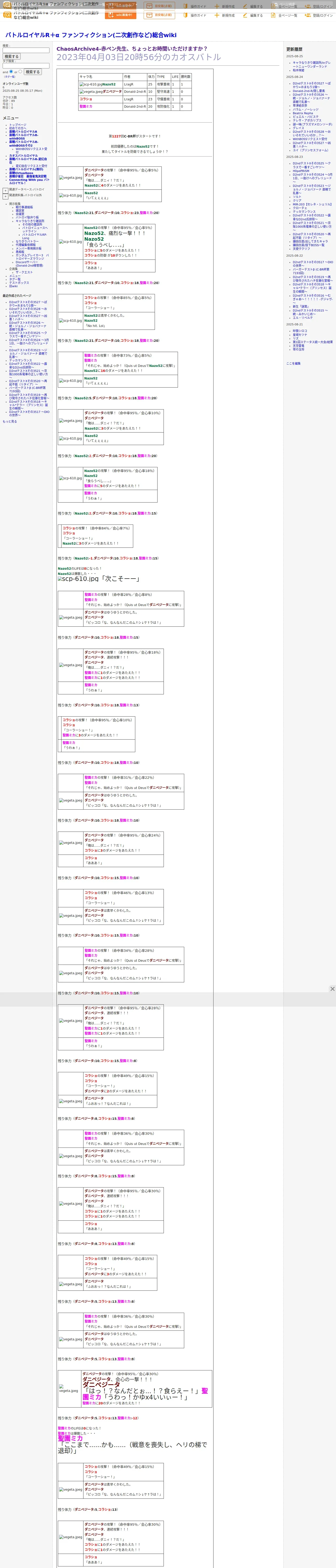Open バラム・ノーレッジ link
This screenshot has height=1568, width=336.
(305, 109)
